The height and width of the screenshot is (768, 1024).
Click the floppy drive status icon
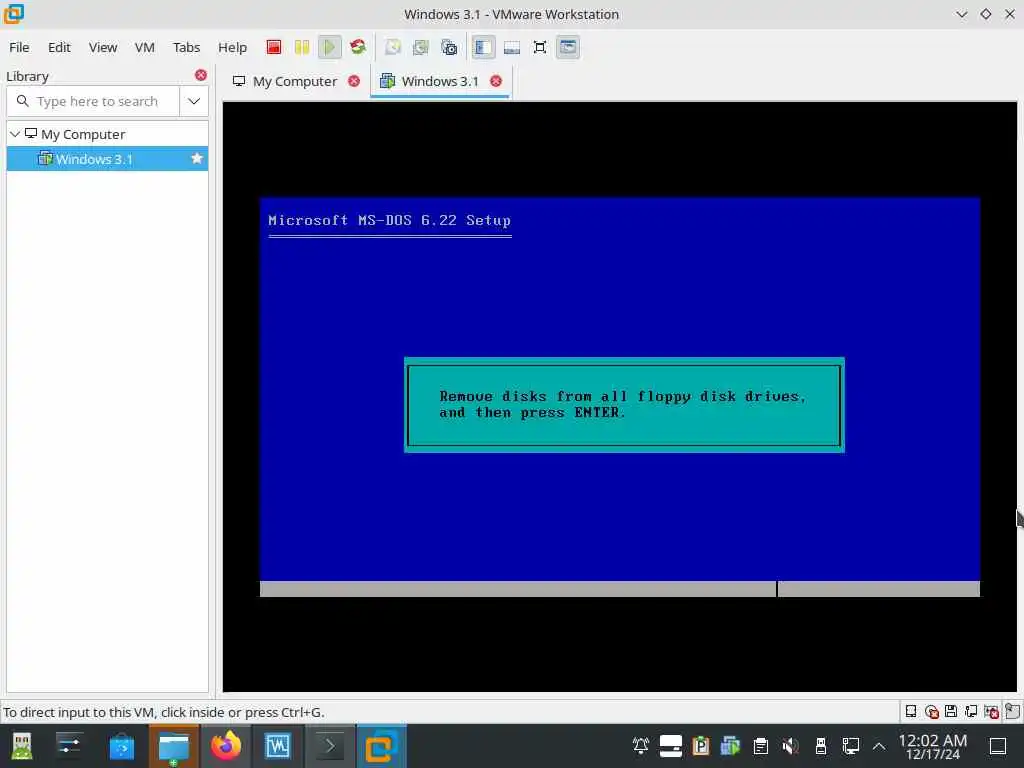point(951,711)
